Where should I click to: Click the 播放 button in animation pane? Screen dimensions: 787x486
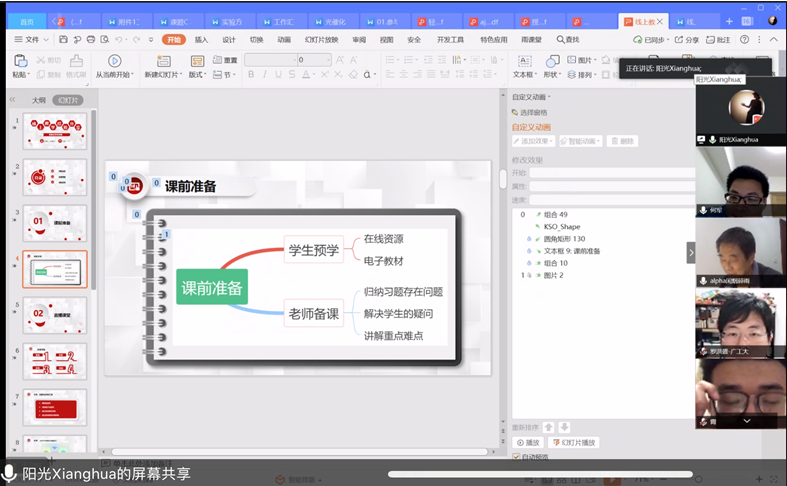point(528,442)
